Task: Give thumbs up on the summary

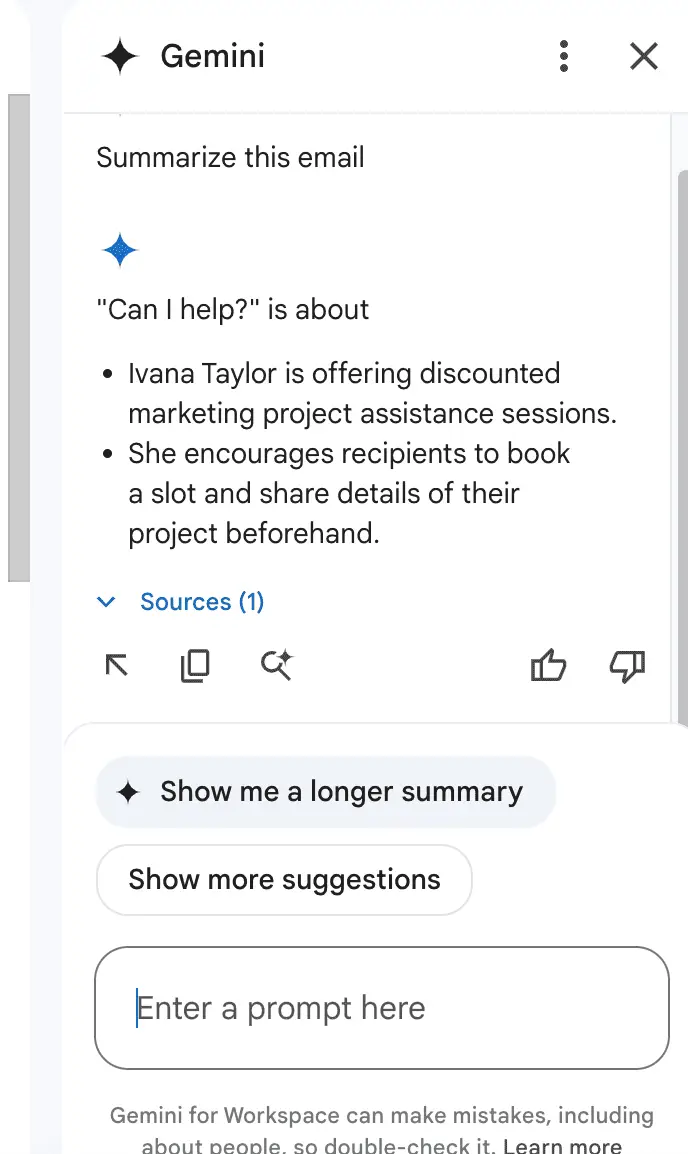Action: [549, 665]
